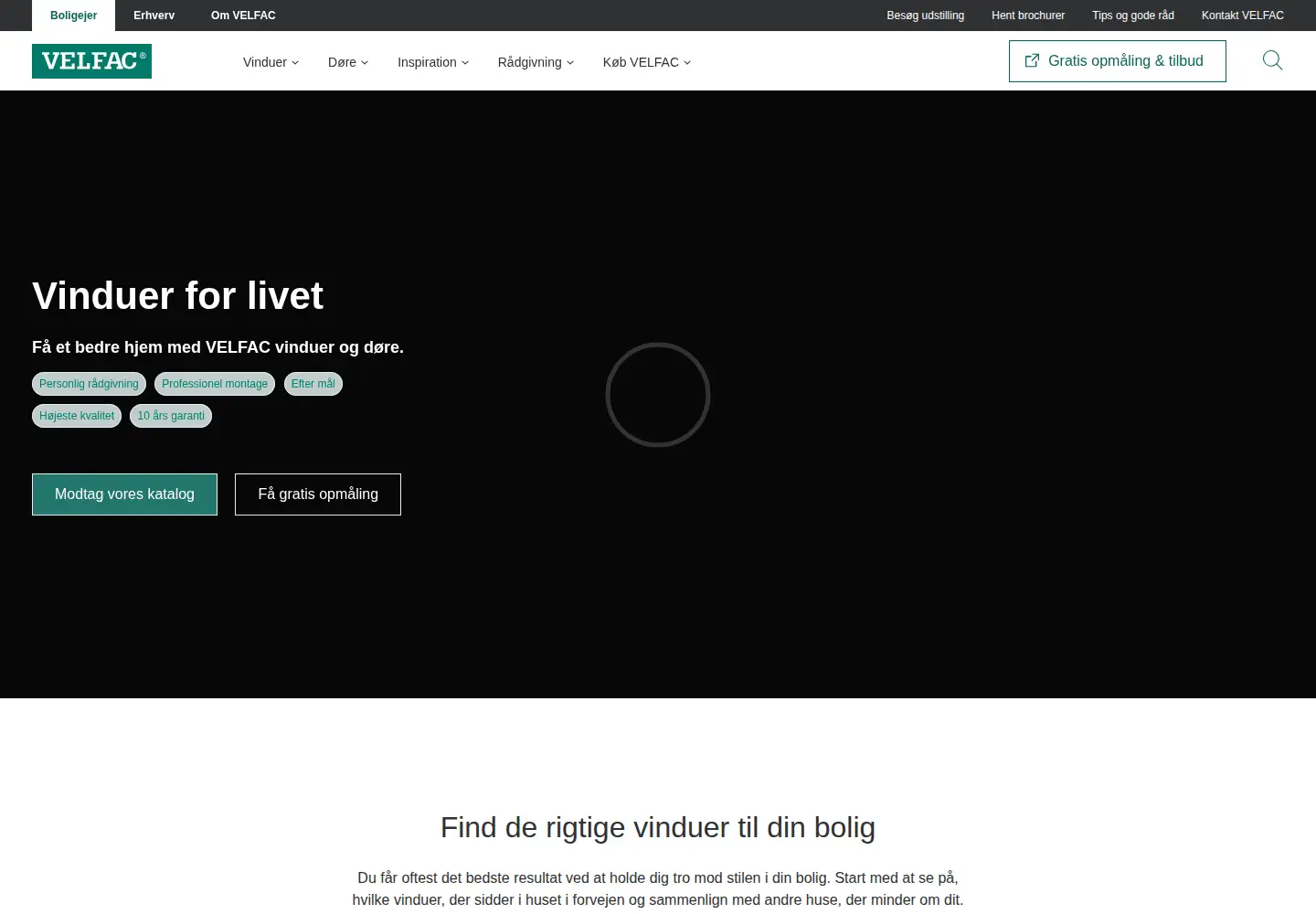Go to Besøg udstilling
Screen dimensions: 1316x914
coord(925,16)
